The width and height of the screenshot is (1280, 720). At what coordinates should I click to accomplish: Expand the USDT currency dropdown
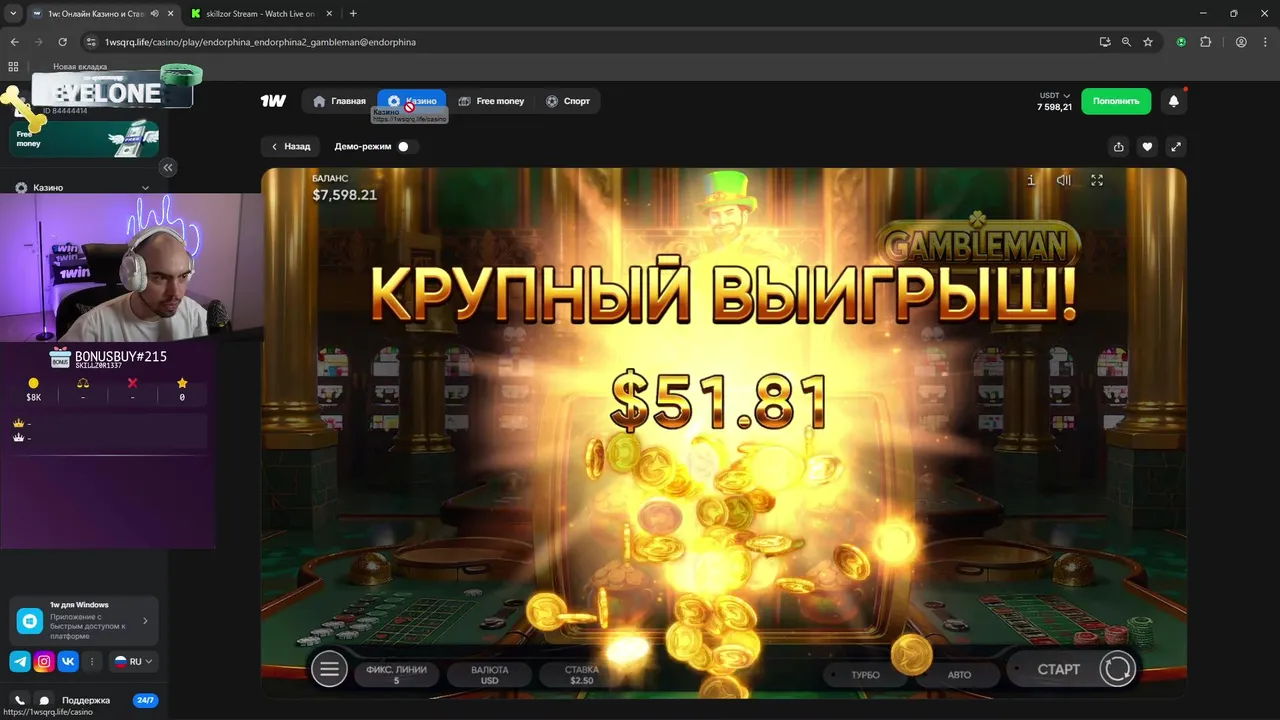[x=1055, y=96]
